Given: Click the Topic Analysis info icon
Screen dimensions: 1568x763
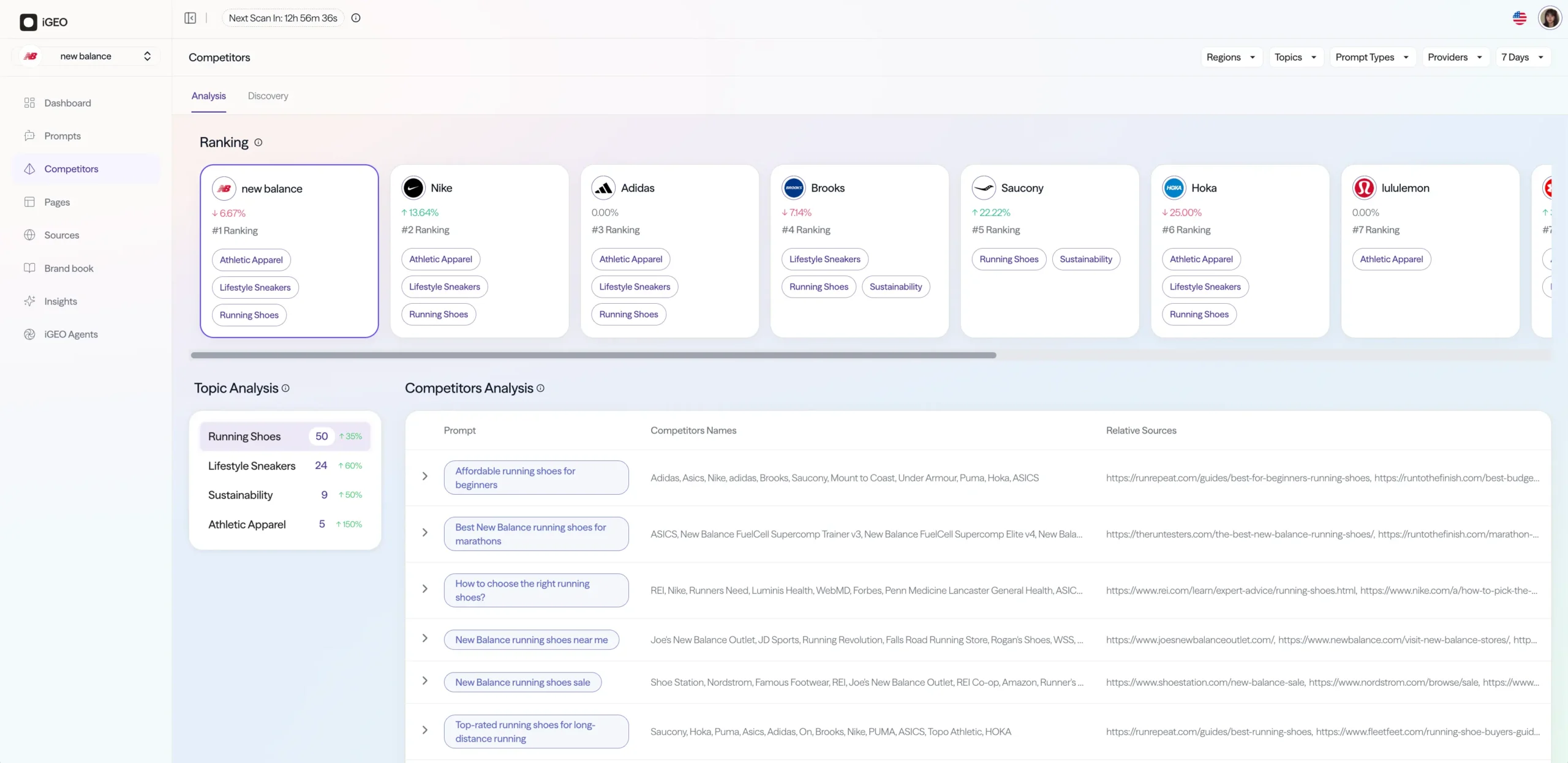Looking at the screenshot, I should click(285, 388).
